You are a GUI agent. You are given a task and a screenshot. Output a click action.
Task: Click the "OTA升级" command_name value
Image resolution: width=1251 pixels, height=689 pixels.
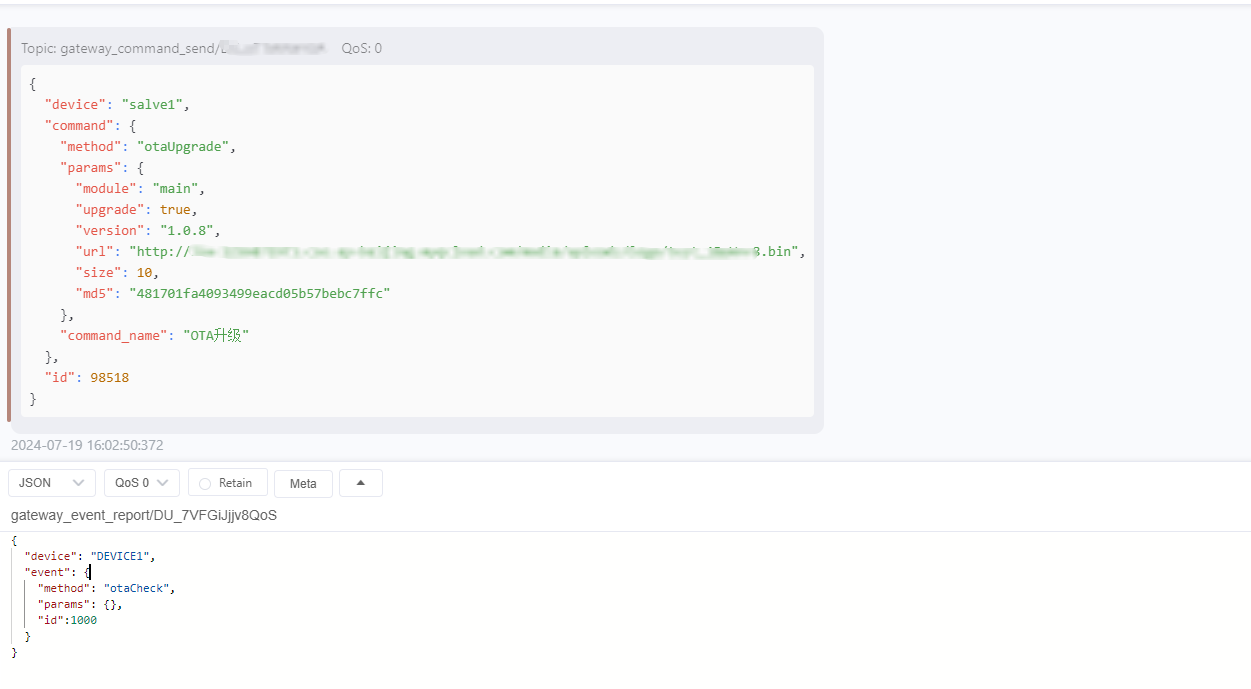click(214, 335)
